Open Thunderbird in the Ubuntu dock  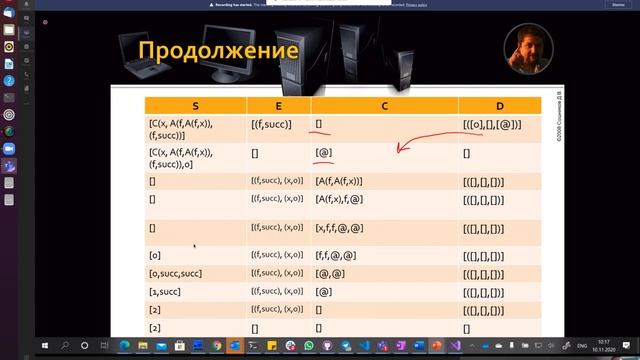(9, 13)
